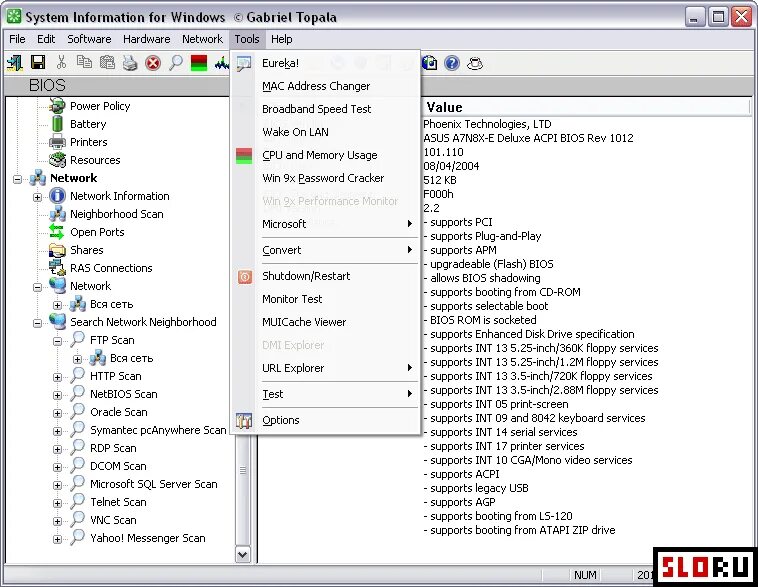This screenshot has height=587, width=758.
Task: Click the Print toolbar icon
Action: point(130,63)
